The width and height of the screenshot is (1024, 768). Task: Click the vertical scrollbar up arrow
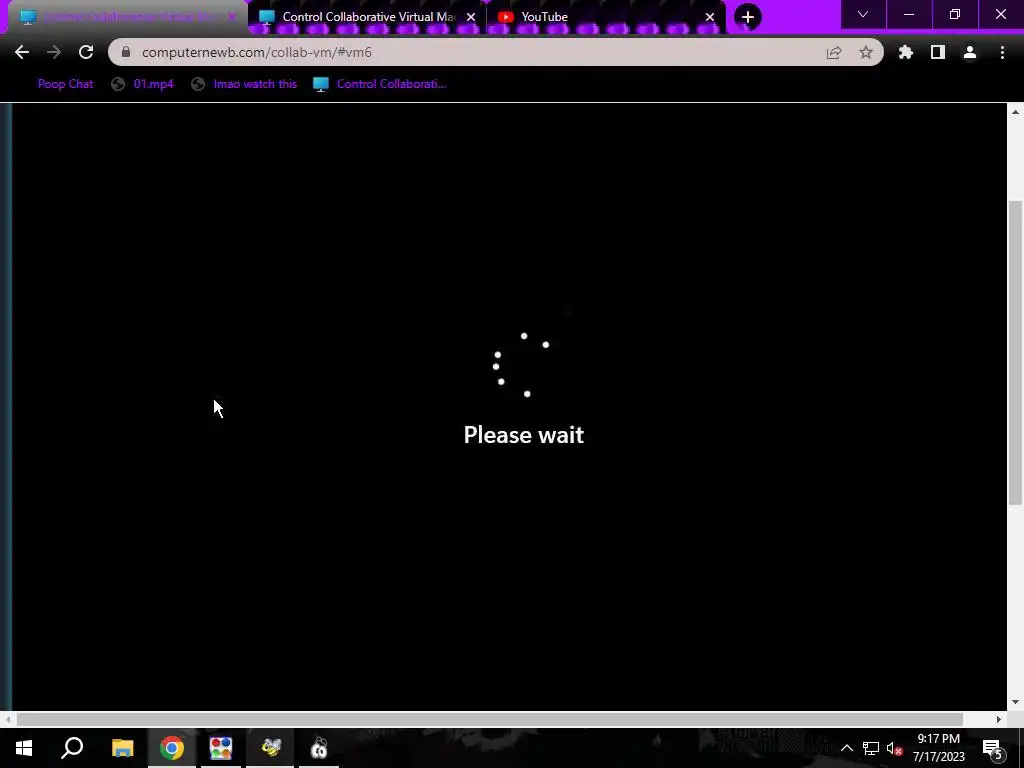1015,112
